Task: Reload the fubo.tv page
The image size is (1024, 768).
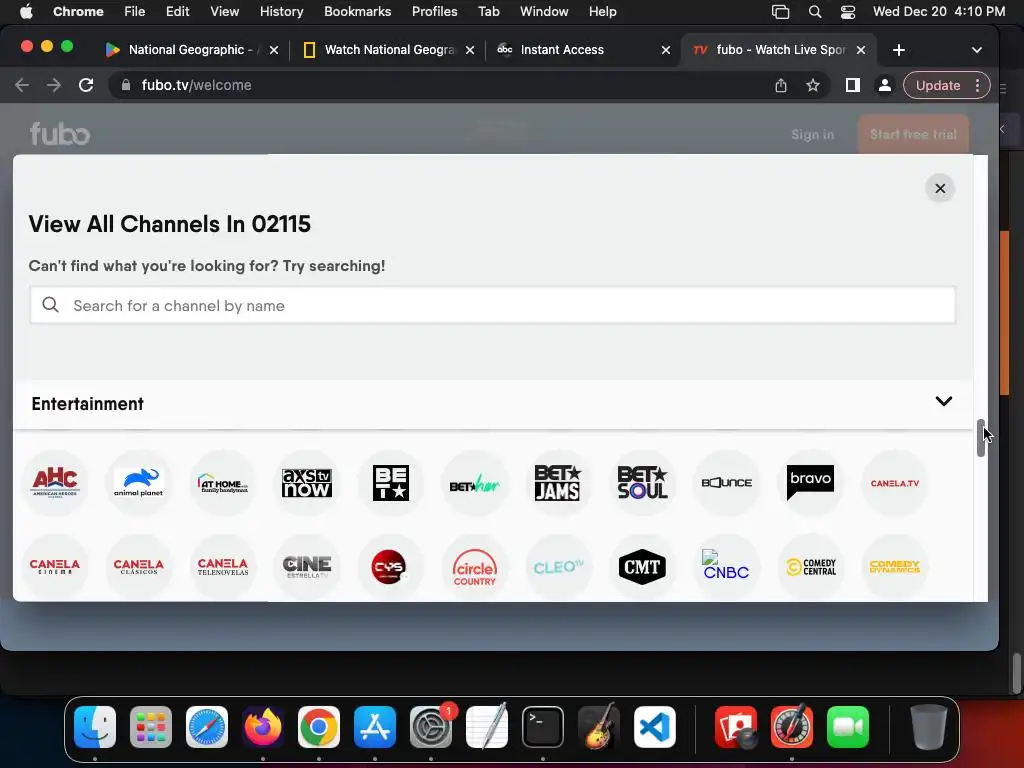Action: tap(86, 85)
